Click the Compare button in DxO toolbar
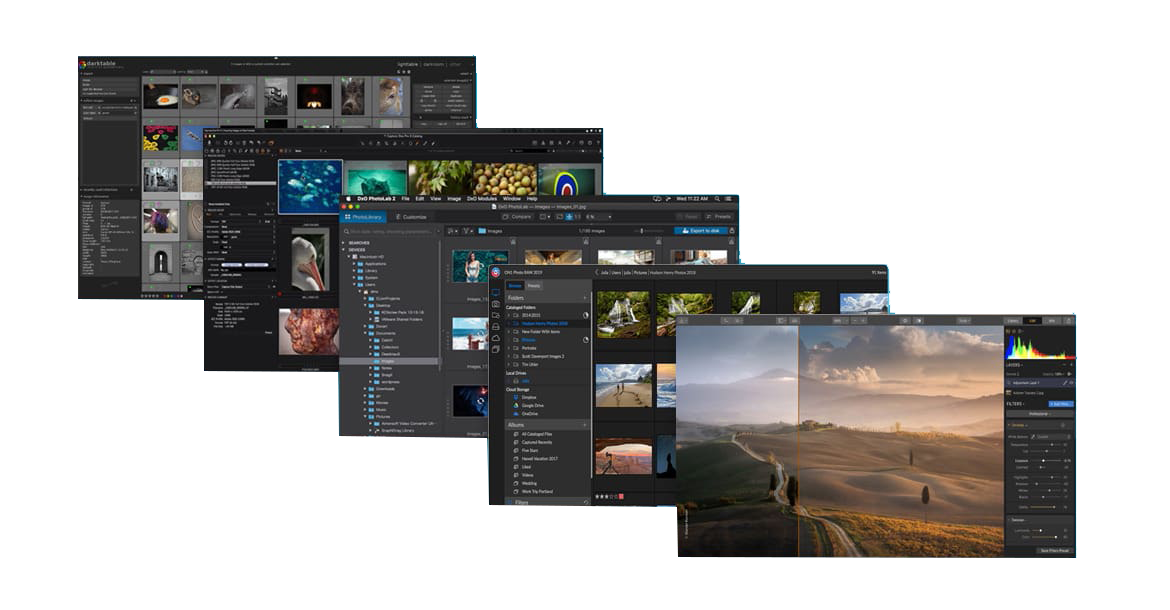The width and height of the screenshot is (1170, 610). coord(517,216)
